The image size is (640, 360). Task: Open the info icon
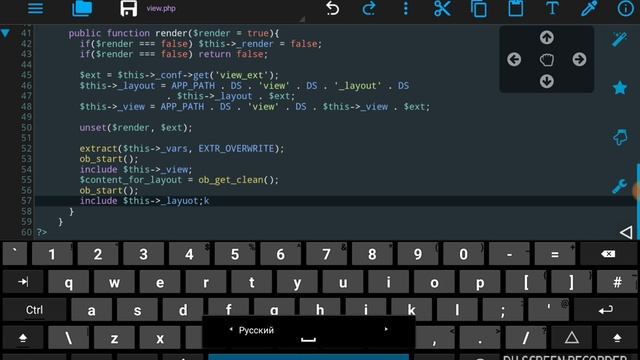click(x=626, y=8)
